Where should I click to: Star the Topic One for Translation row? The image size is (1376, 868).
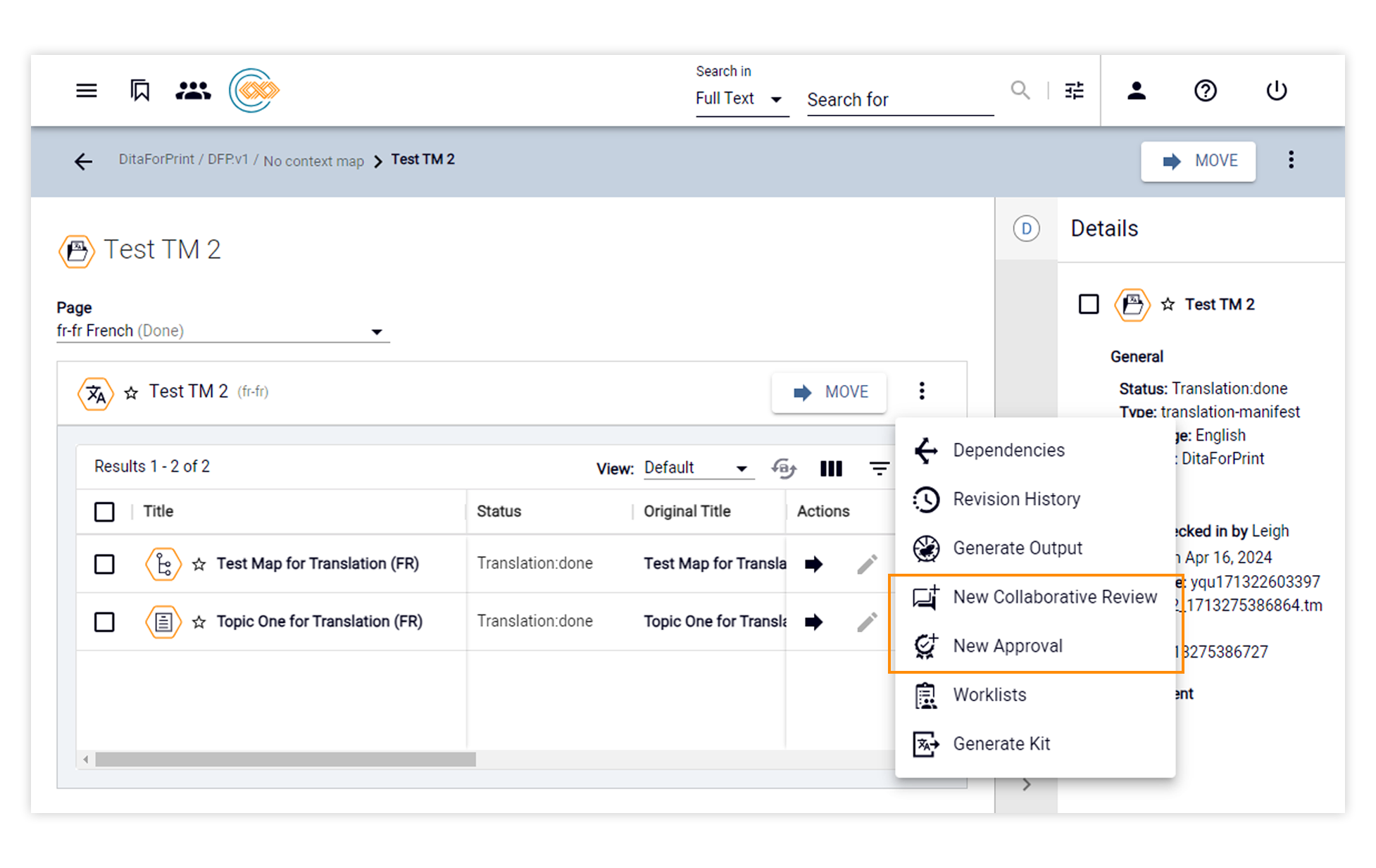(x=199, y=622)
